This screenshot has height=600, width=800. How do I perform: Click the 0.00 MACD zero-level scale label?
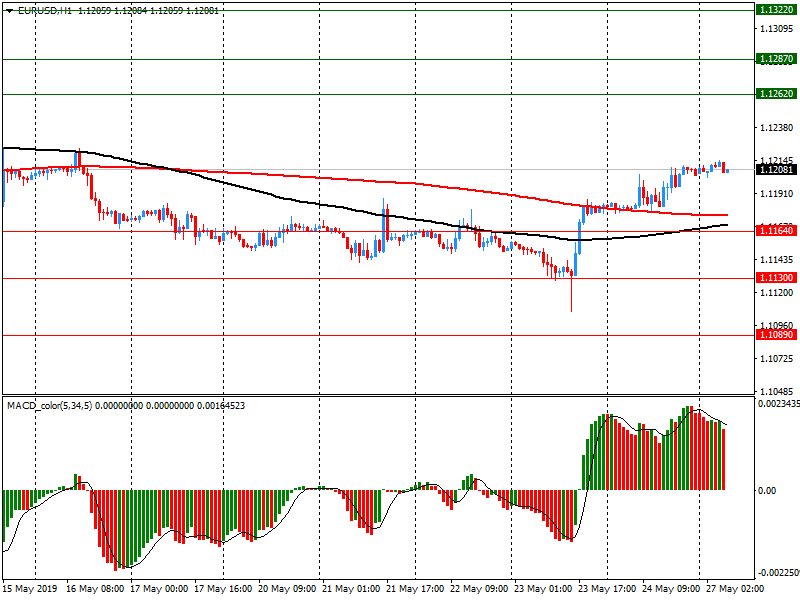point(766,490)
